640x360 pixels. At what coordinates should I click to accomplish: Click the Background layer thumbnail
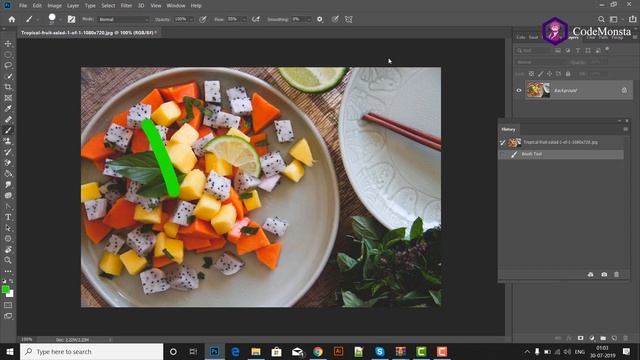538,90
